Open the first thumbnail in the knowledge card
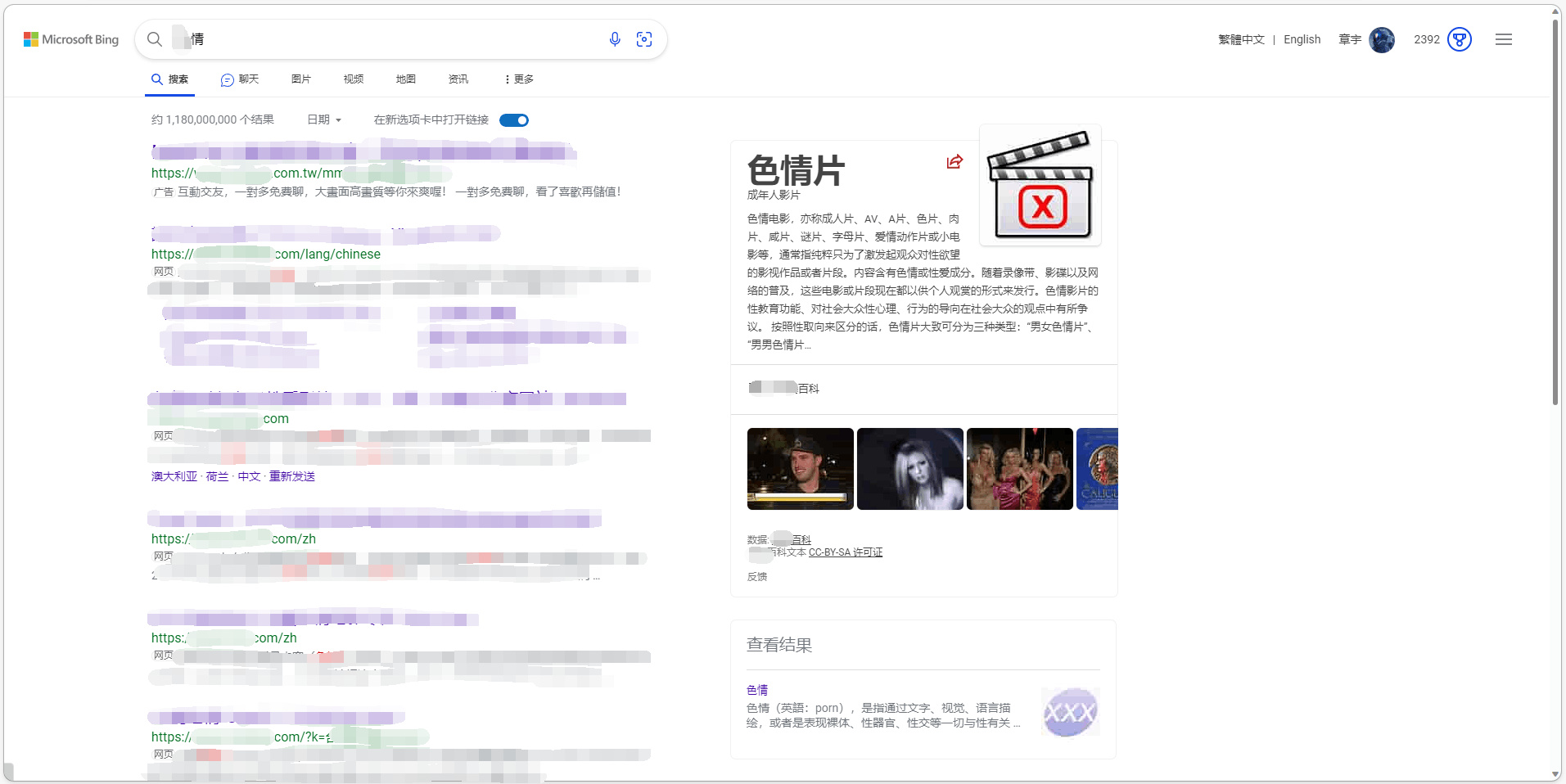The height and width of the screenshot is (784, 1566). (799, 468)
